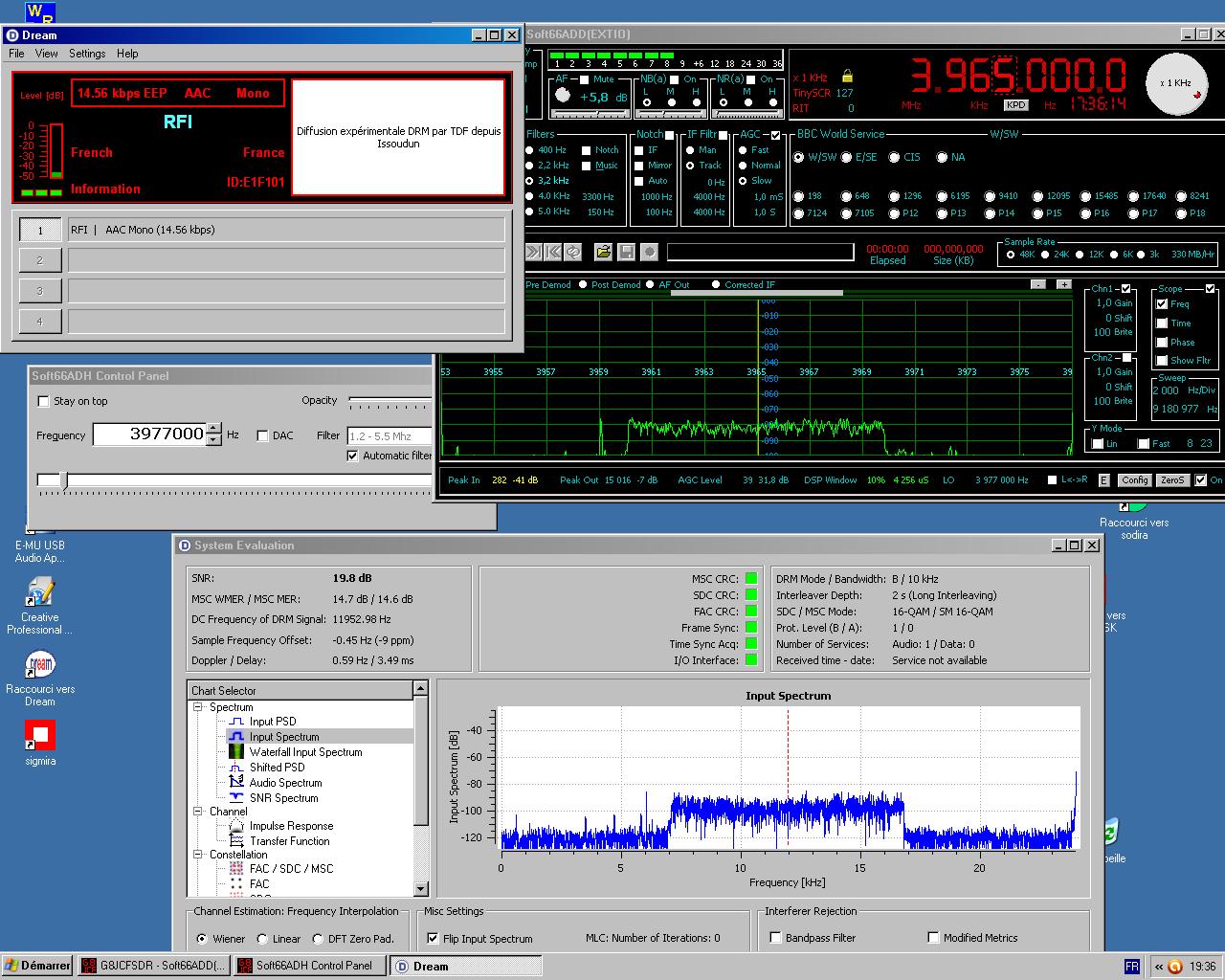Select the FAC constellation chart icon
1225x980 pixels.
click(x=236, y=884)
